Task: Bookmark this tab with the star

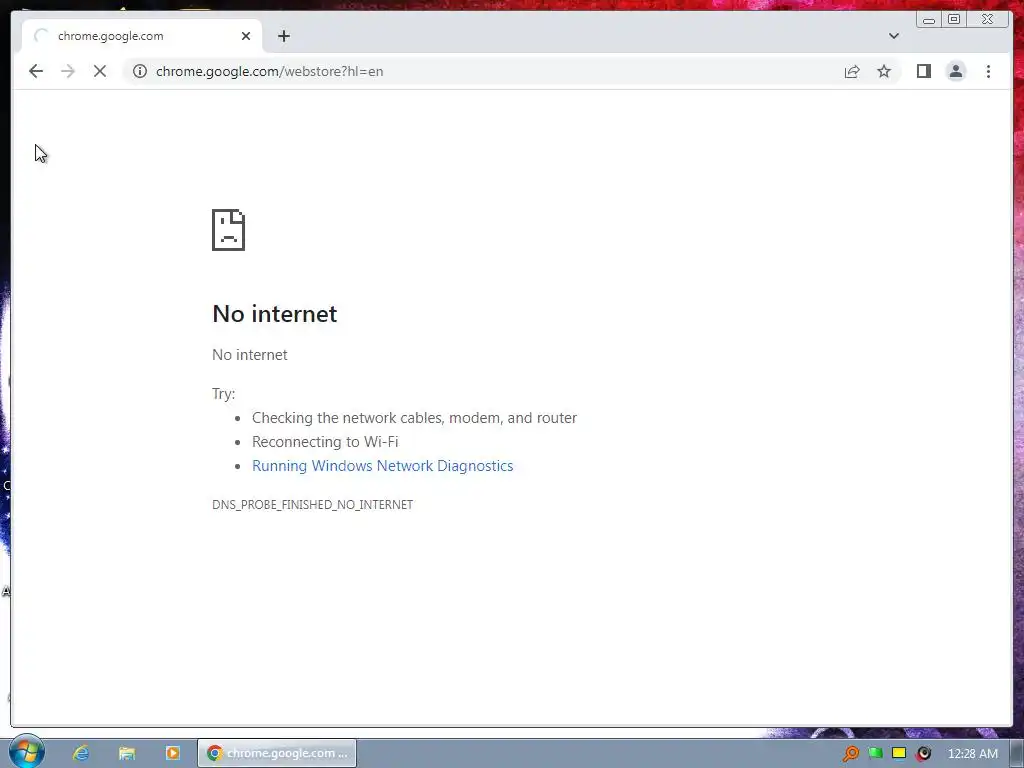Action: coord(884,71)
